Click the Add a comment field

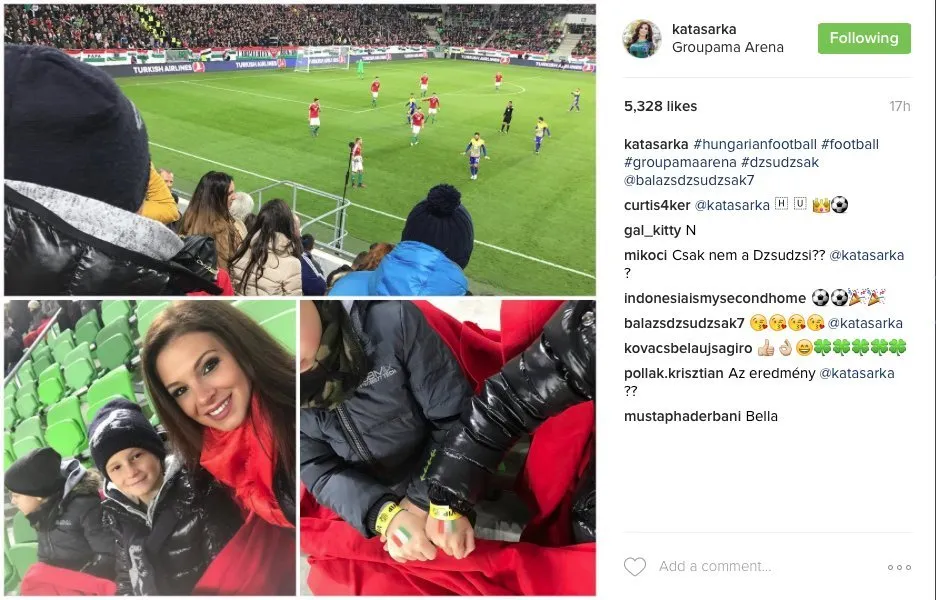(x=715, y=567)
